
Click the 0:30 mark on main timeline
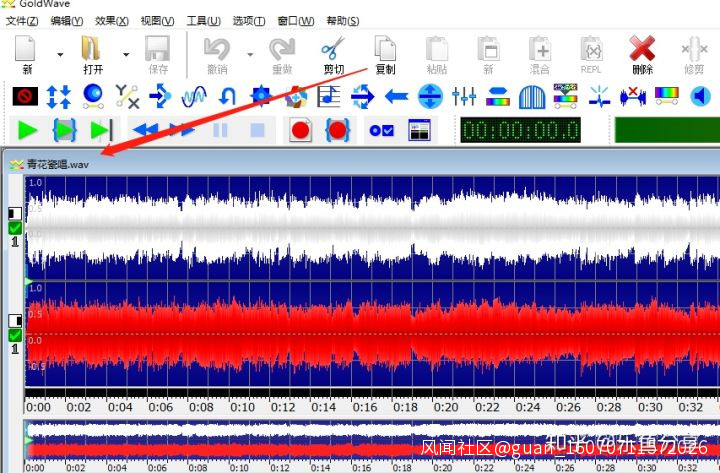click(x=650, y=407)
